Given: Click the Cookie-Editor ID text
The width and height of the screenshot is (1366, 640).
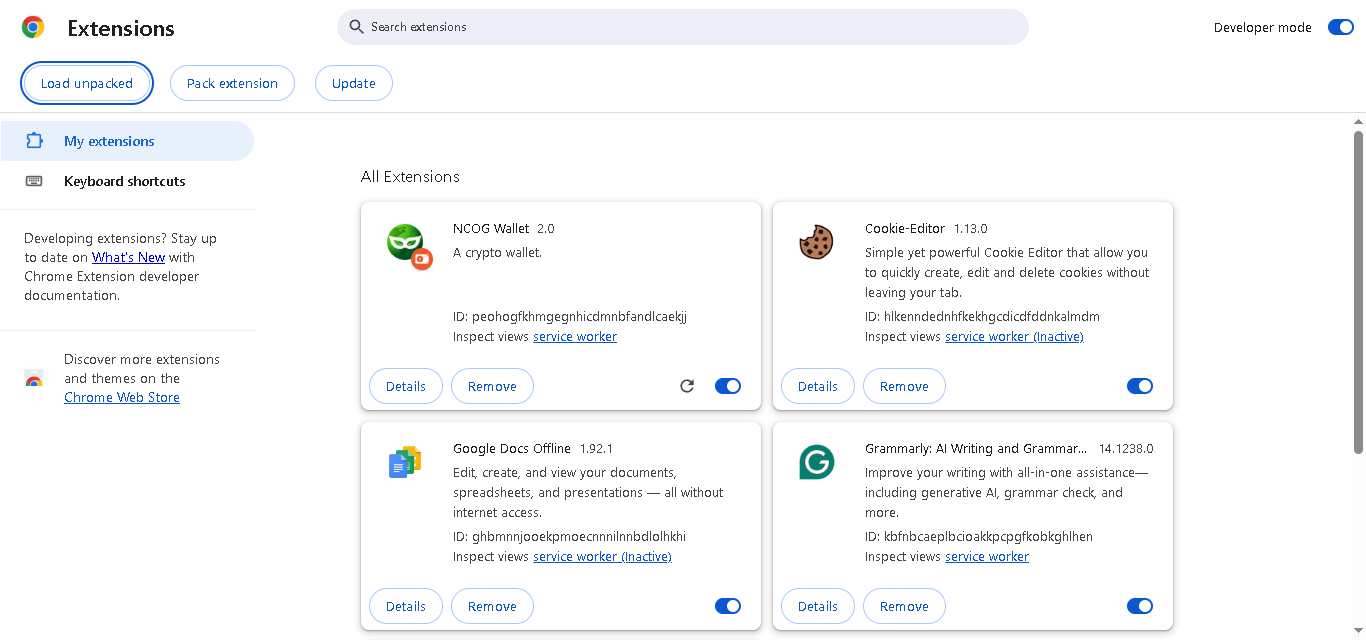Looking at the screenshot, I should [982, 317].
